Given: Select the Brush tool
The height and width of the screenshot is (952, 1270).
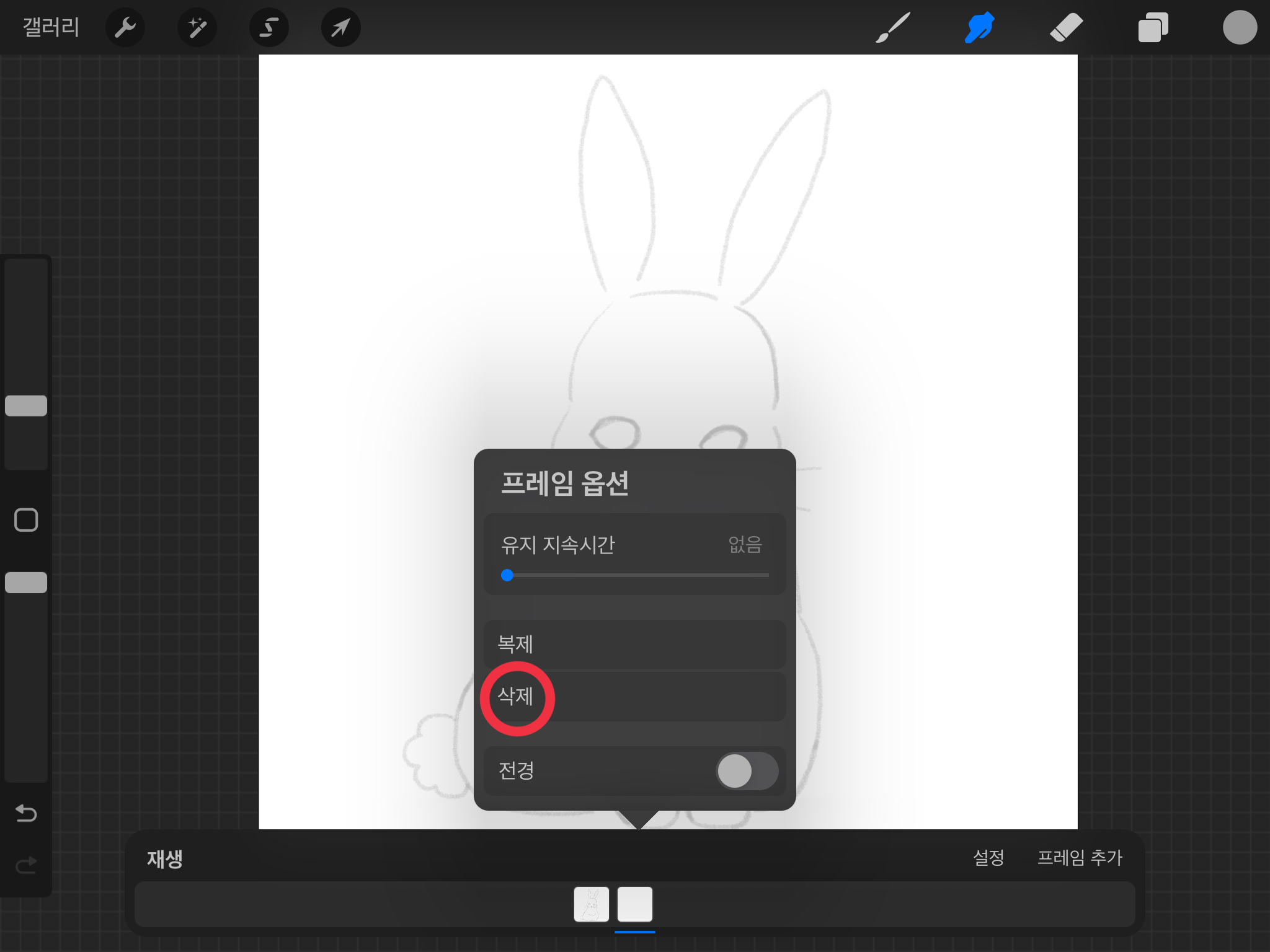Looking at the screenshot, I should 892,27.
